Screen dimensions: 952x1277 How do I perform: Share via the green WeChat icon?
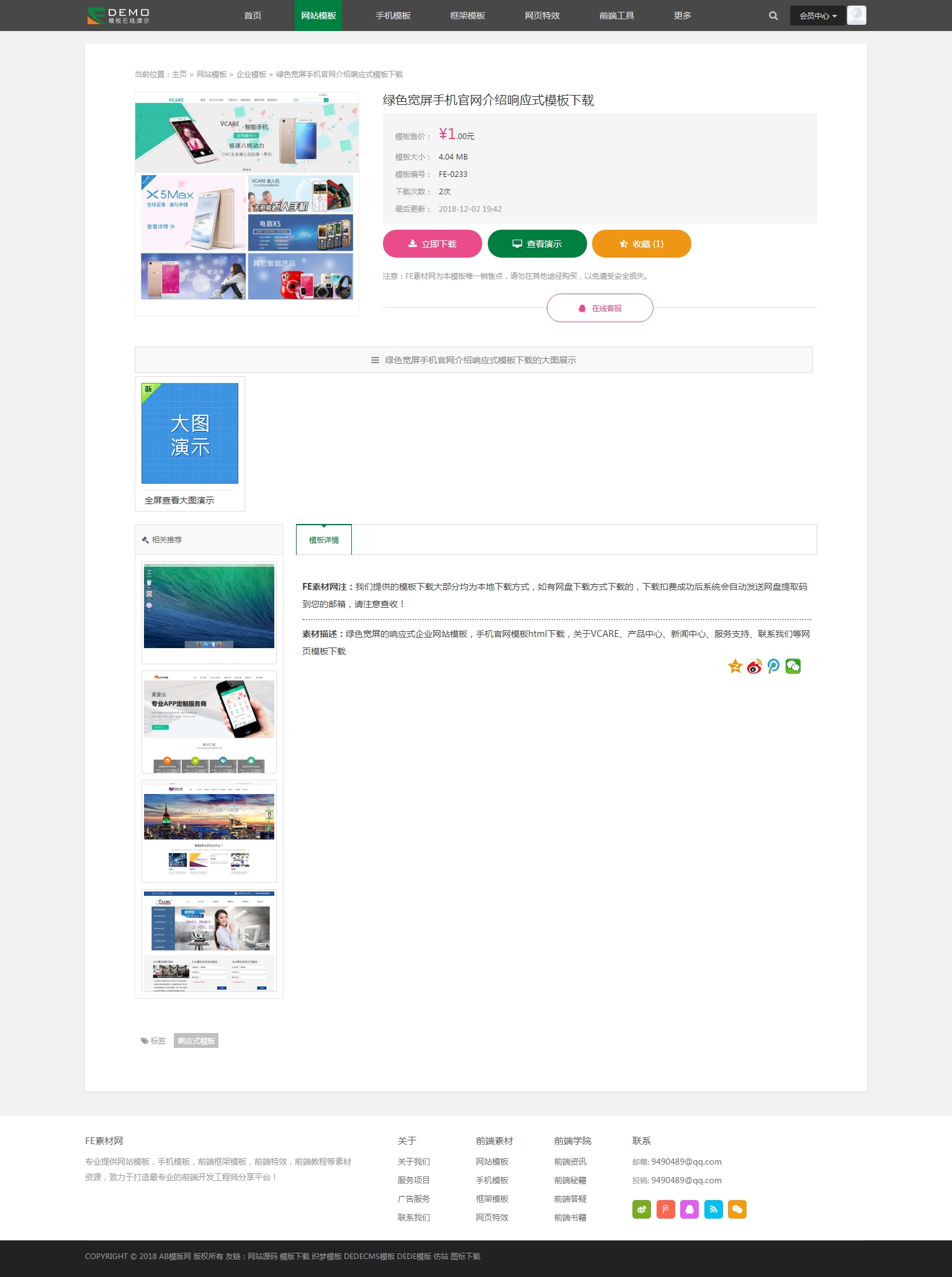coord(793,666)
